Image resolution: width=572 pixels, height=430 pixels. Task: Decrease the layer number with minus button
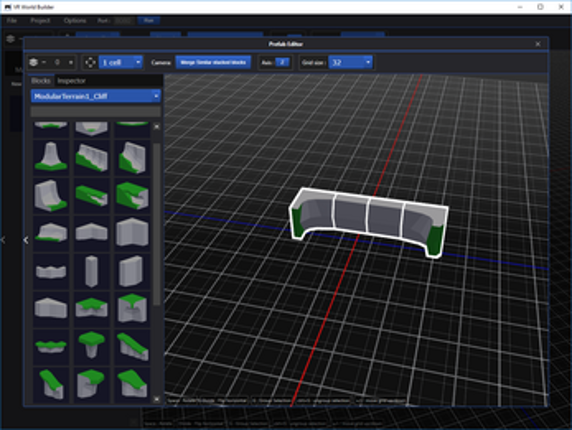[44, 62]
